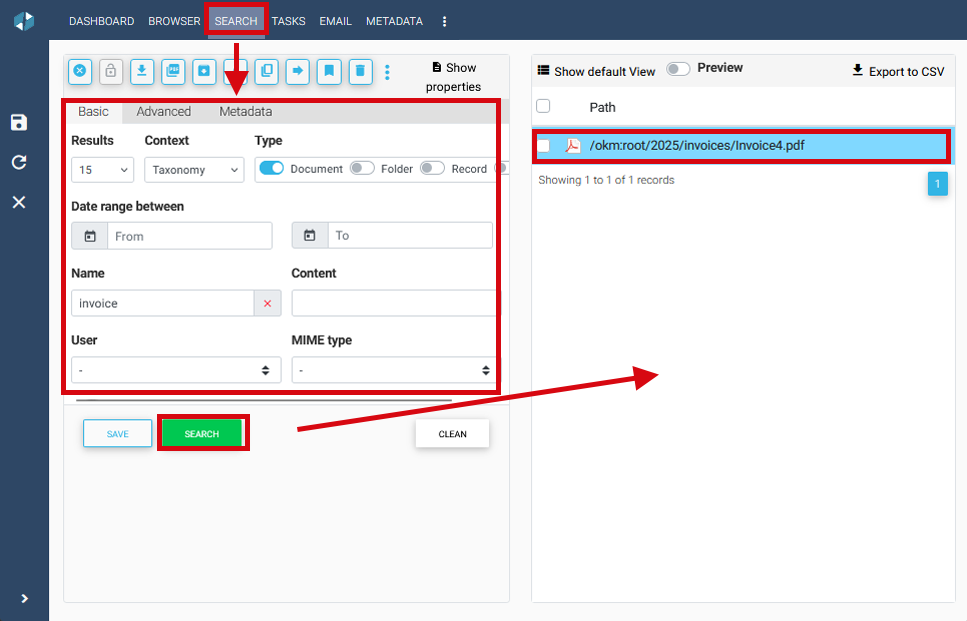
Task: Open the Context Taxonomy dropdown
Action: 194,170
